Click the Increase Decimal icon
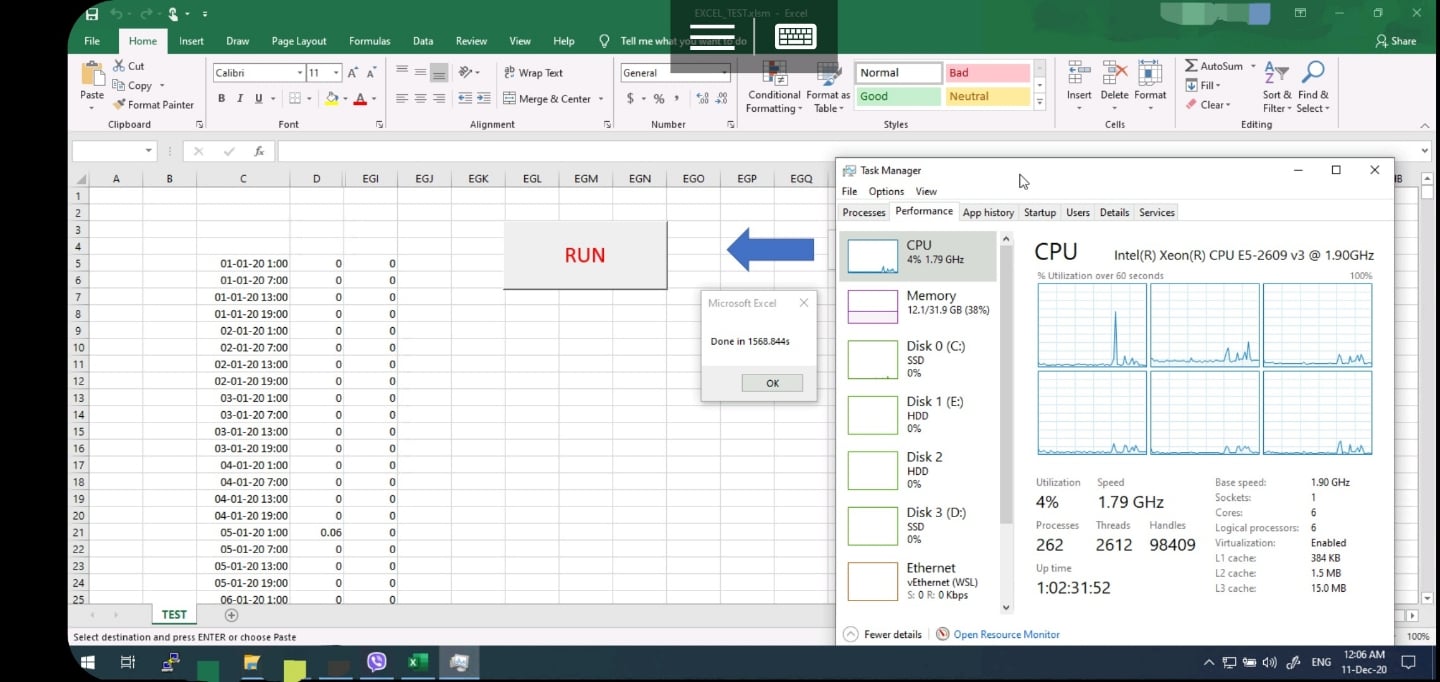The width and height of the screenshot is (1440, 682). point(702,98)
